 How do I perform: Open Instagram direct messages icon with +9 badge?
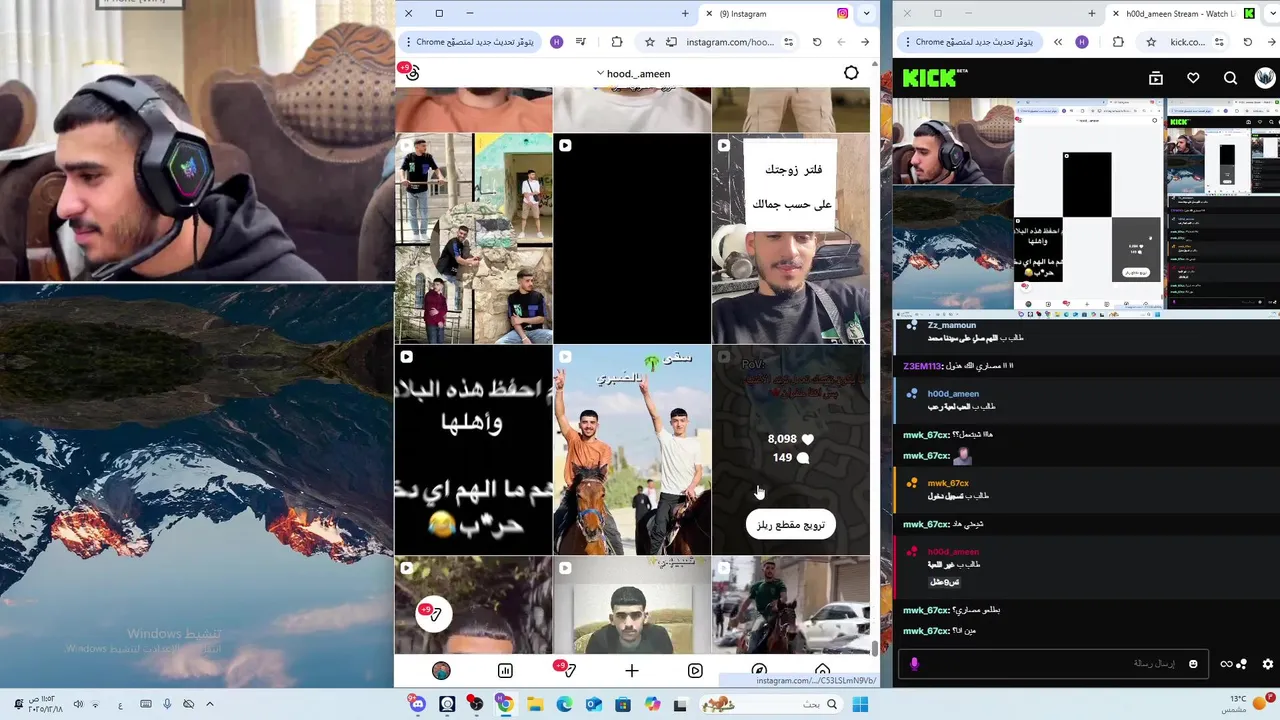tap(566, 669)
